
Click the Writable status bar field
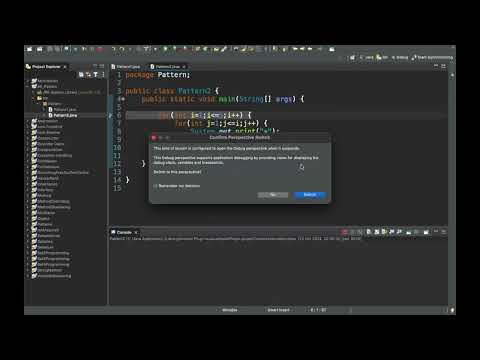point(230,310)
